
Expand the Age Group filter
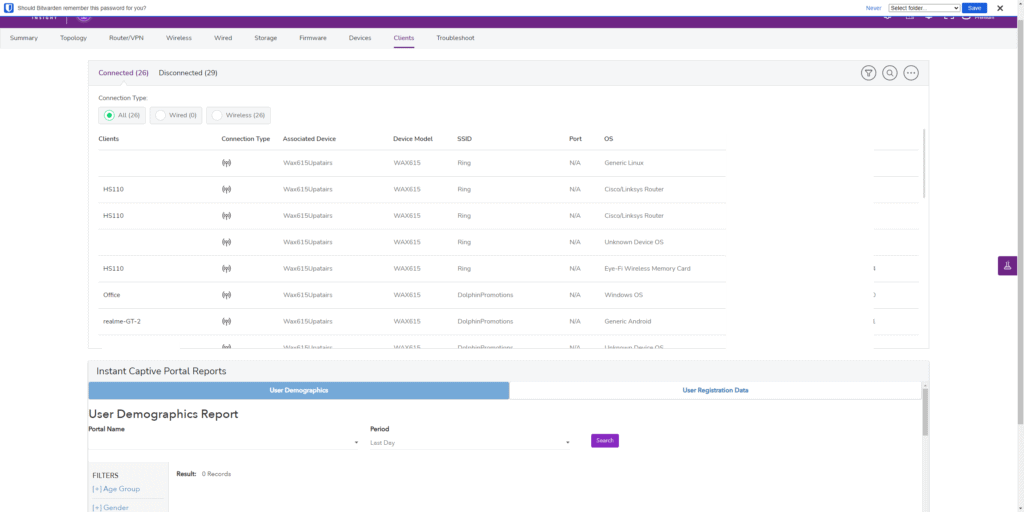pyautogui.click(x=116, y=489)
